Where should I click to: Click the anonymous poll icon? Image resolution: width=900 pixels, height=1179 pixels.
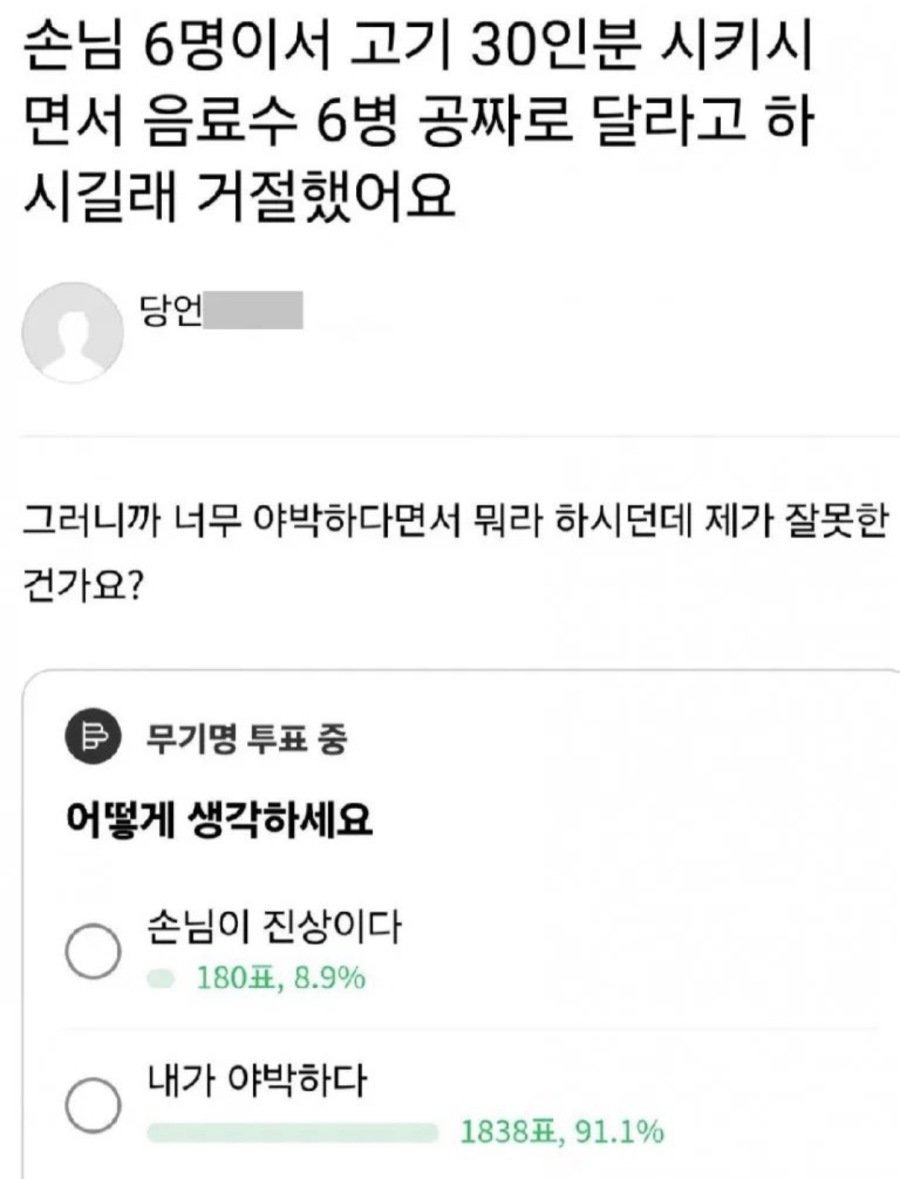[x=88, y=739]
